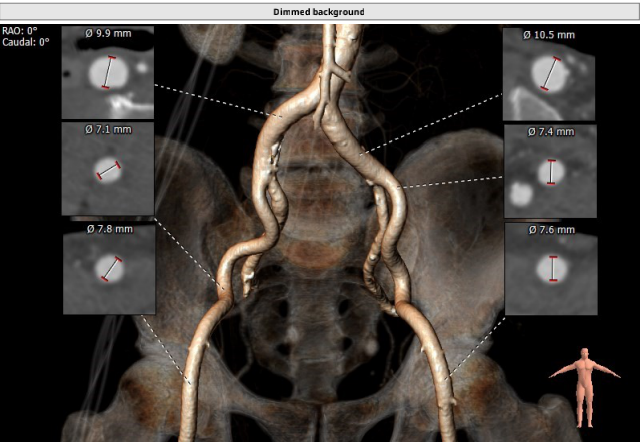
Task: Click the Ø 7.1 mm diameter text label
Action: [x=107, y=129]
